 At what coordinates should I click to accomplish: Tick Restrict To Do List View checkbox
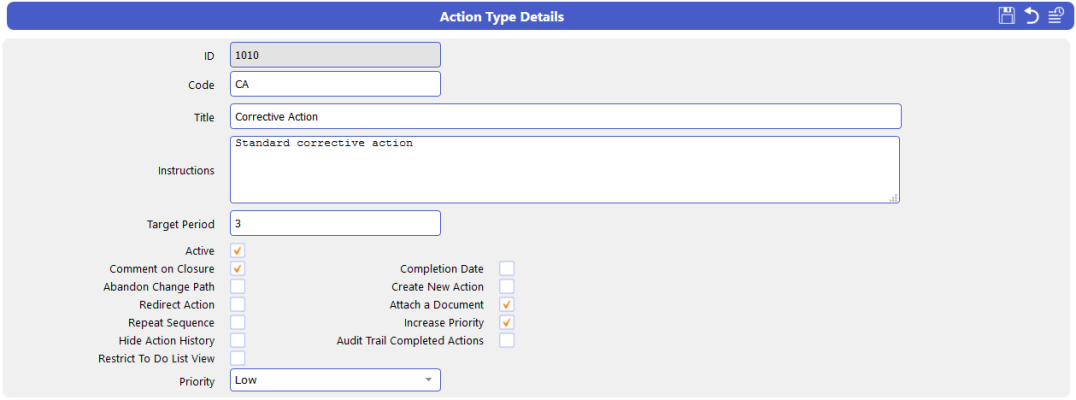237,358
